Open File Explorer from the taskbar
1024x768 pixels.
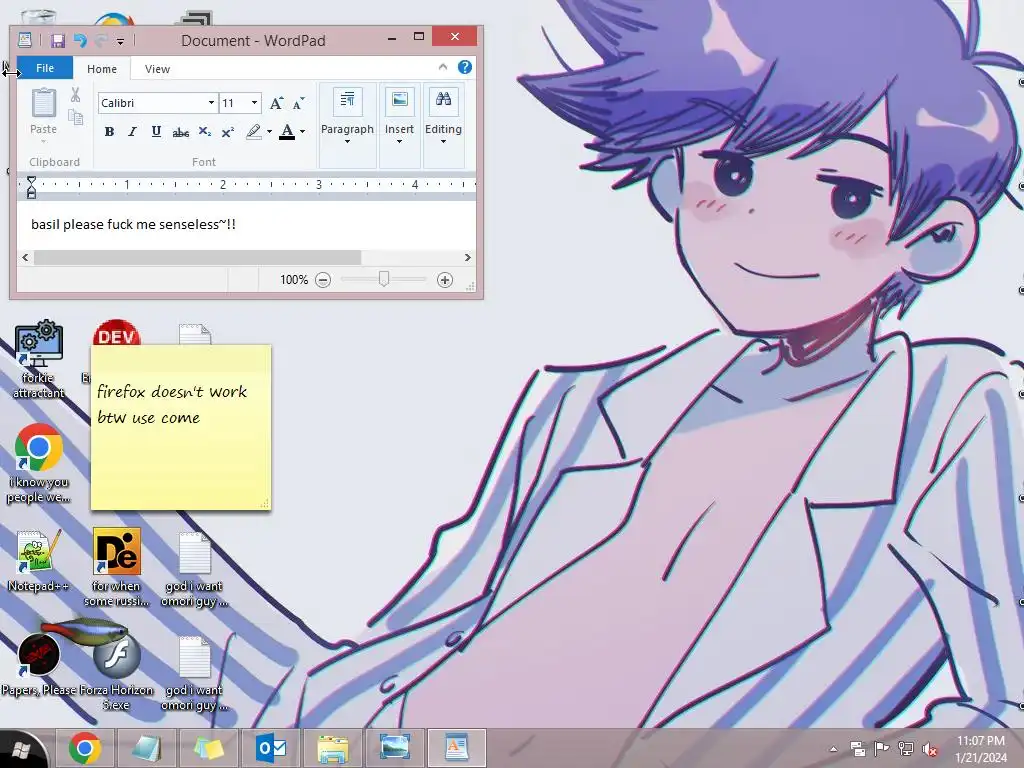click(x=332, y=748)
